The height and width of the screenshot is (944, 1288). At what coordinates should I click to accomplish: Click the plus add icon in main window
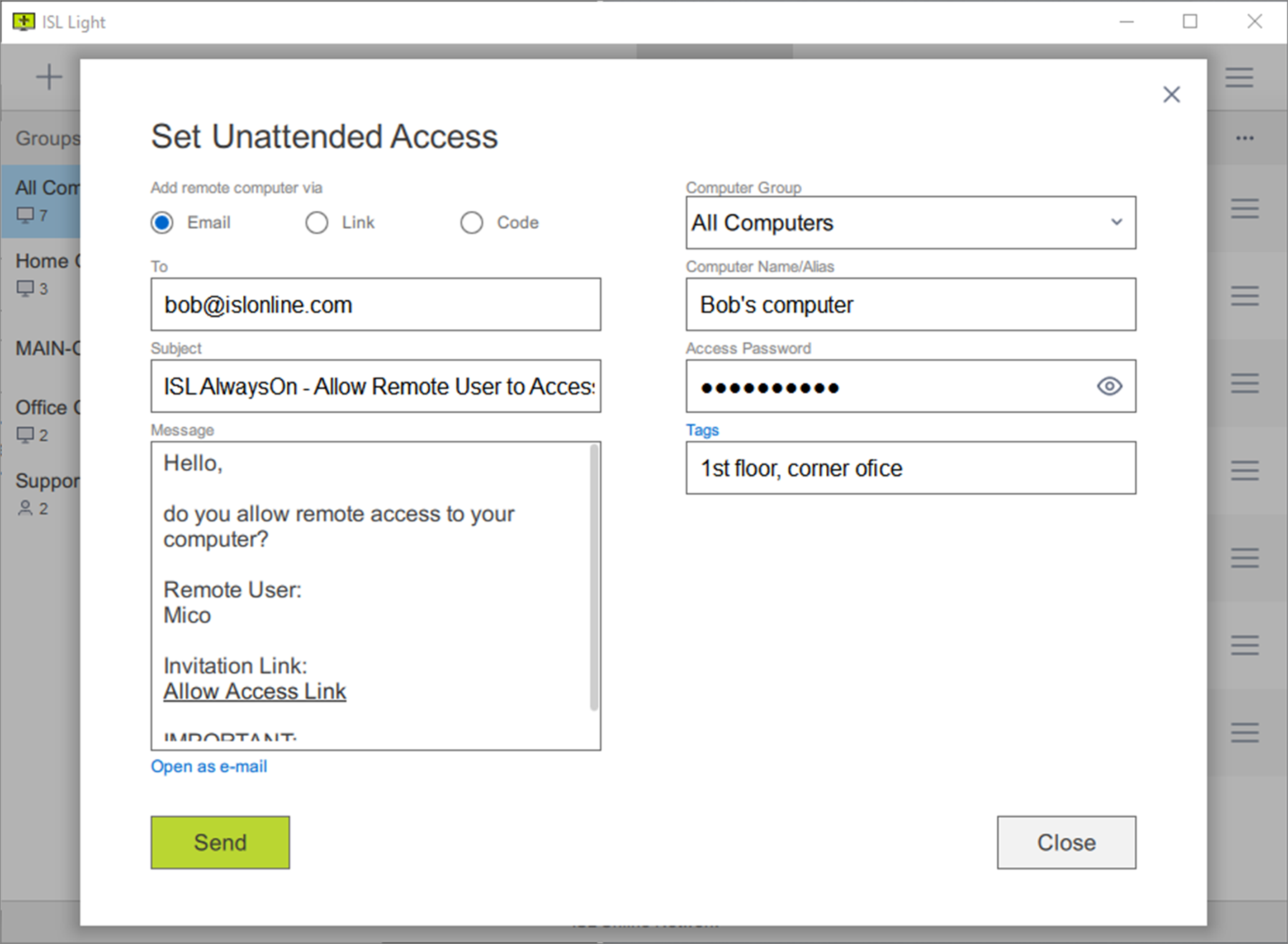tap(49, 77)
